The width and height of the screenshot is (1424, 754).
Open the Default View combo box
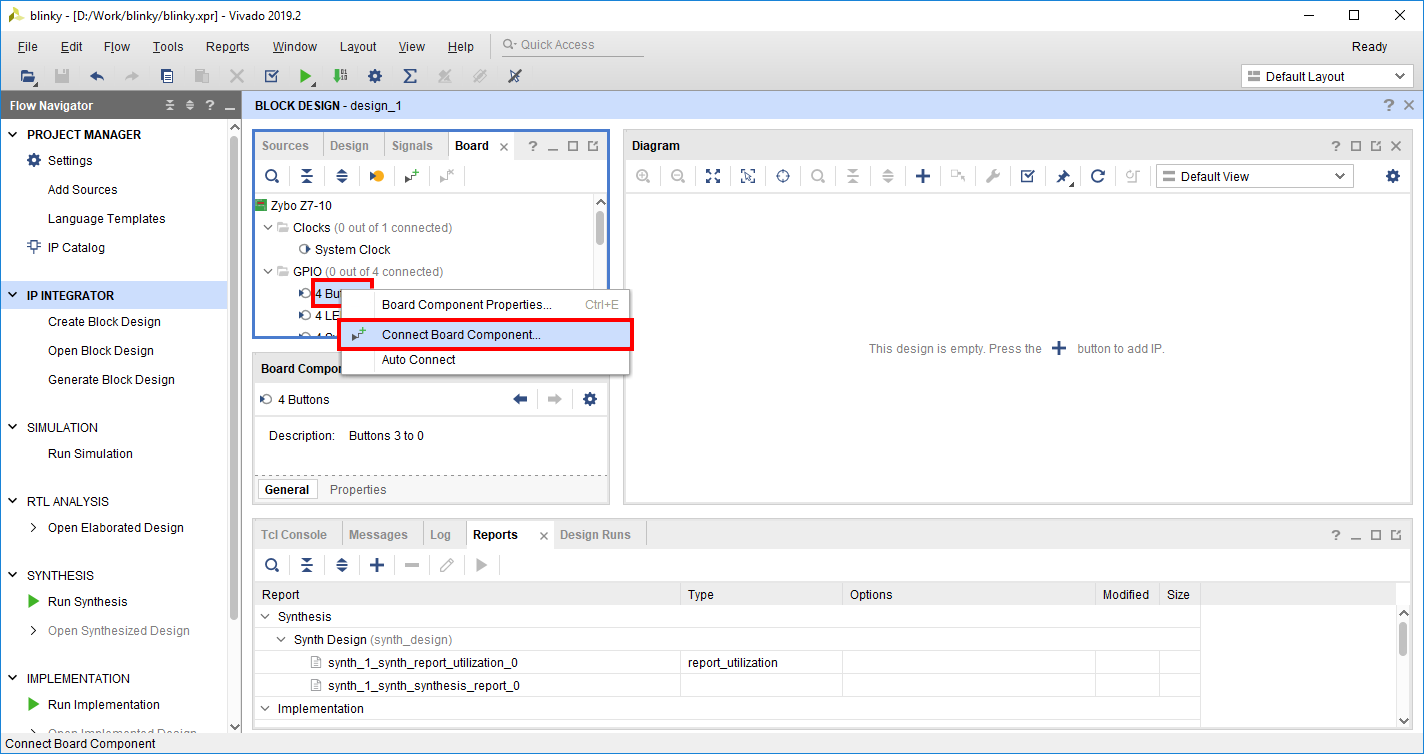point(1255,176)
